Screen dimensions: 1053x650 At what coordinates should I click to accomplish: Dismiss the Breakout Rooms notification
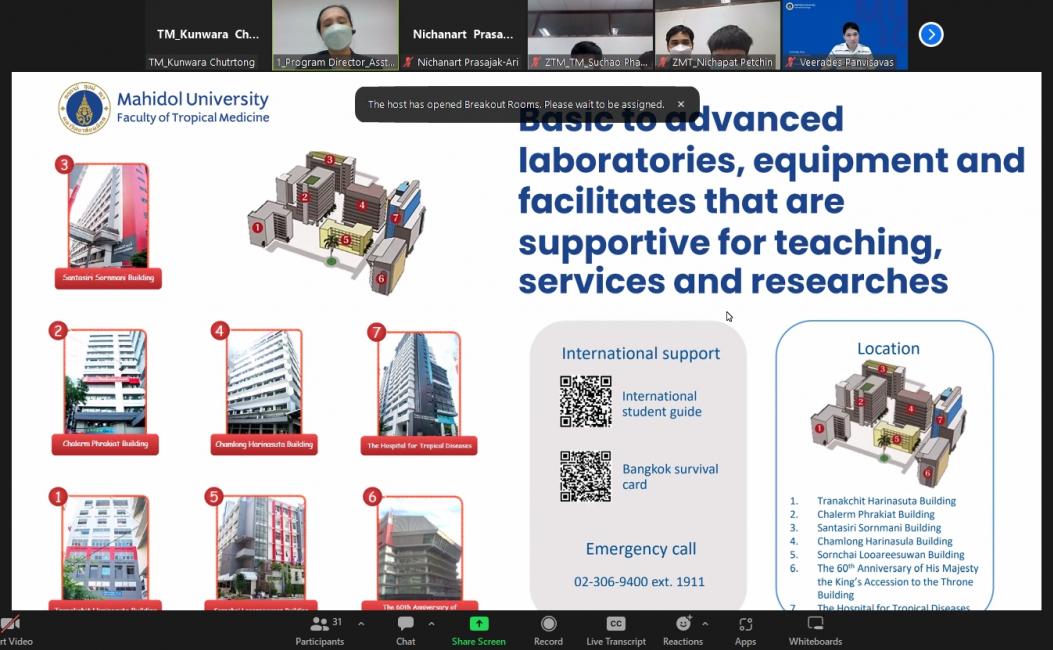click(681, 104)
